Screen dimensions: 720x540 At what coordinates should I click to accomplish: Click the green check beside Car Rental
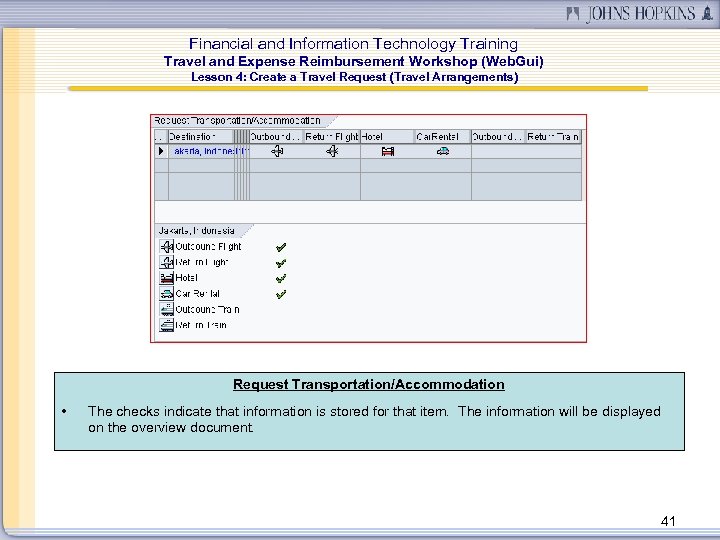point(281,294)
